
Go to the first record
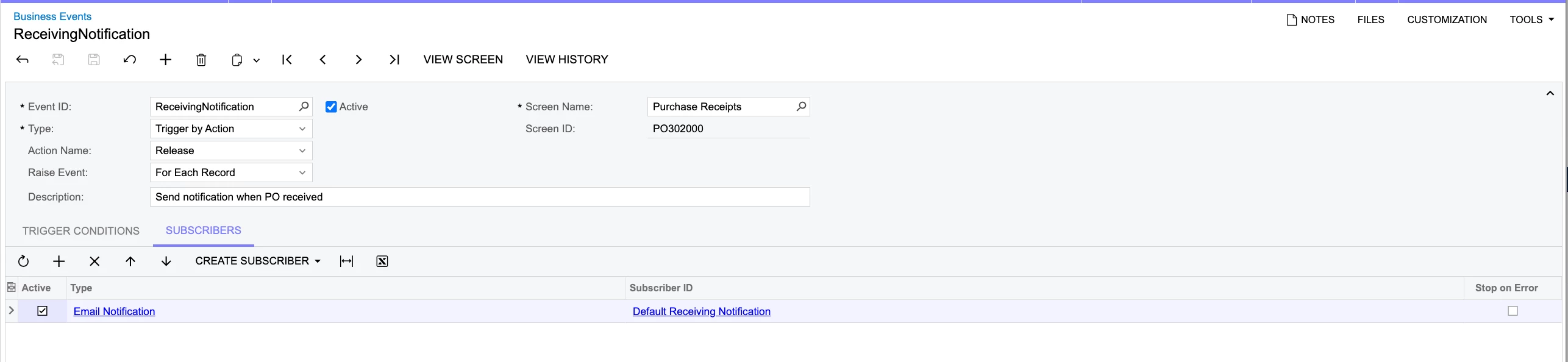[287, 60]
